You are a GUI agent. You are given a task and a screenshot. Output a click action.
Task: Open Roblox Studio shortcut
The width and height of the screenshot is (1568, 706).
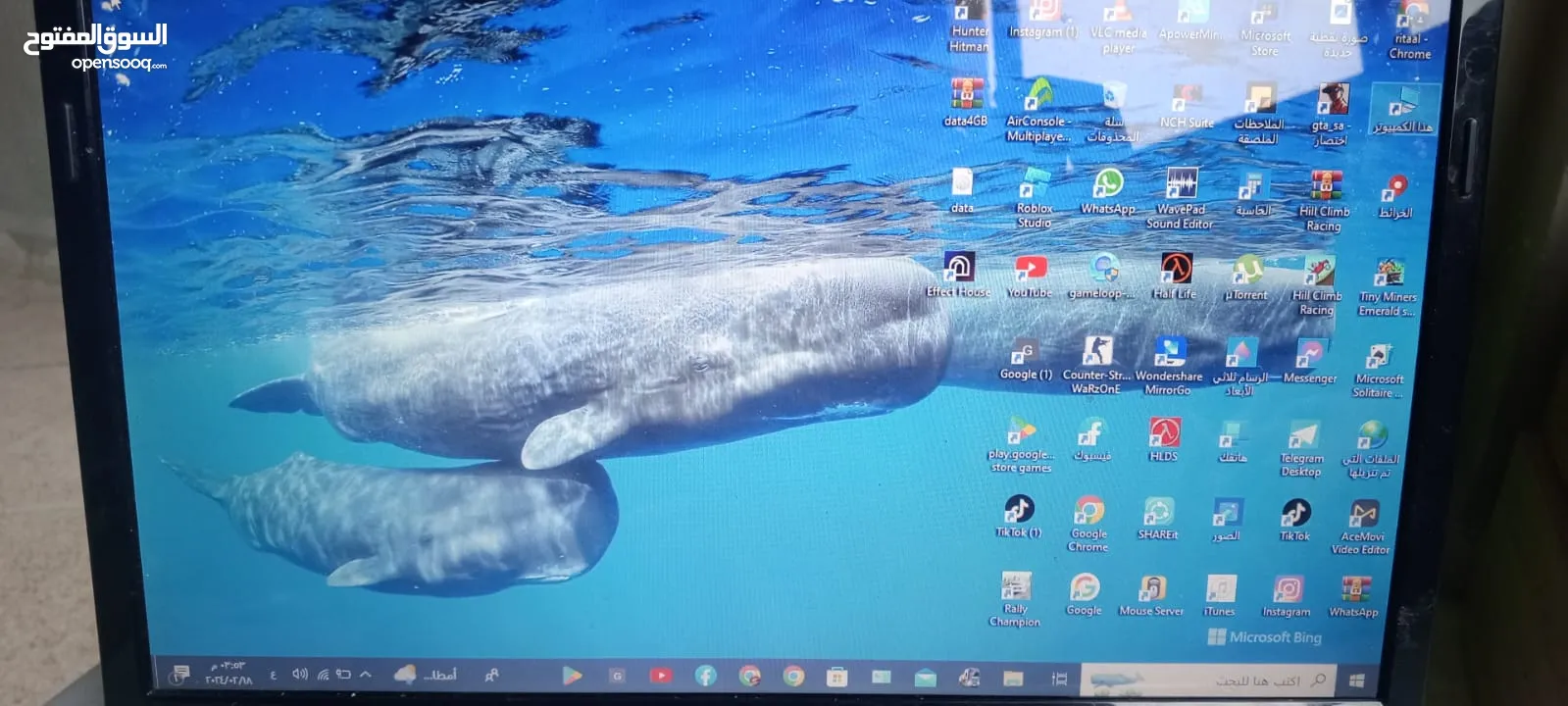click(x=1035, y=199)
